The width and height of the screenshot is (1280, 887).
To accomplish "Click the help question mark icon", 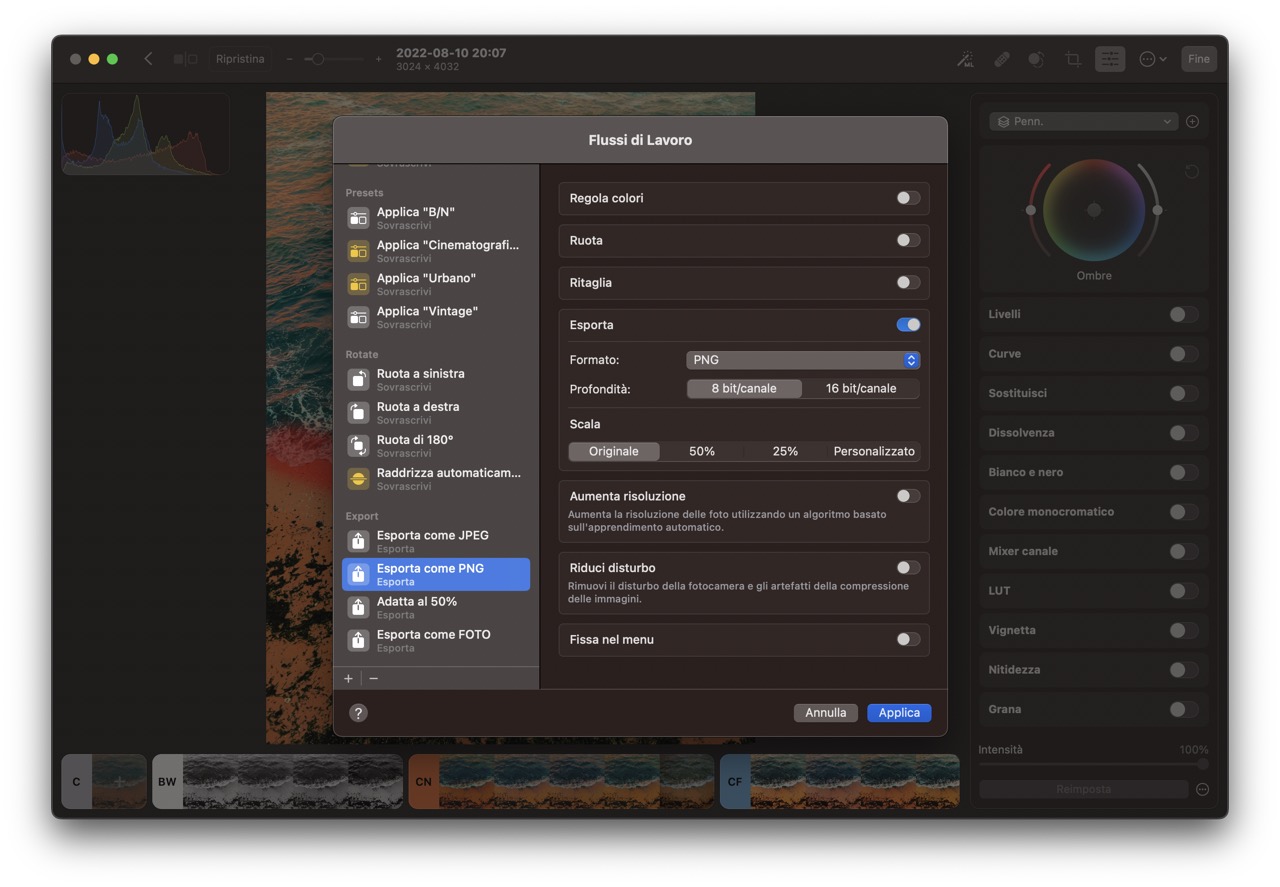I will pyautogui.click(x=357, y=713).
